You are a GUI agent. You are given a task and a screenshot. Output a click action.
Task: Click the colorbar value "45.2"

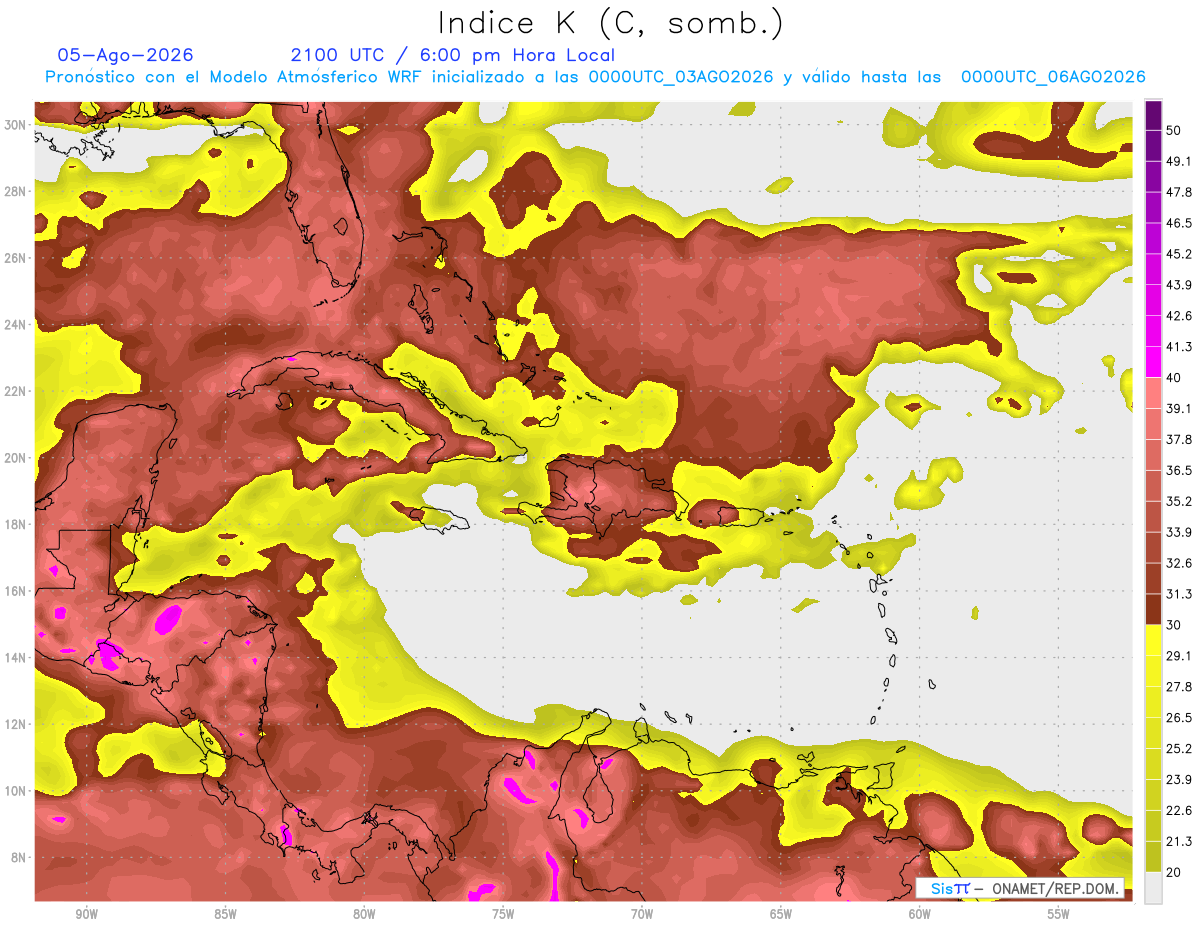point(1179,254)
